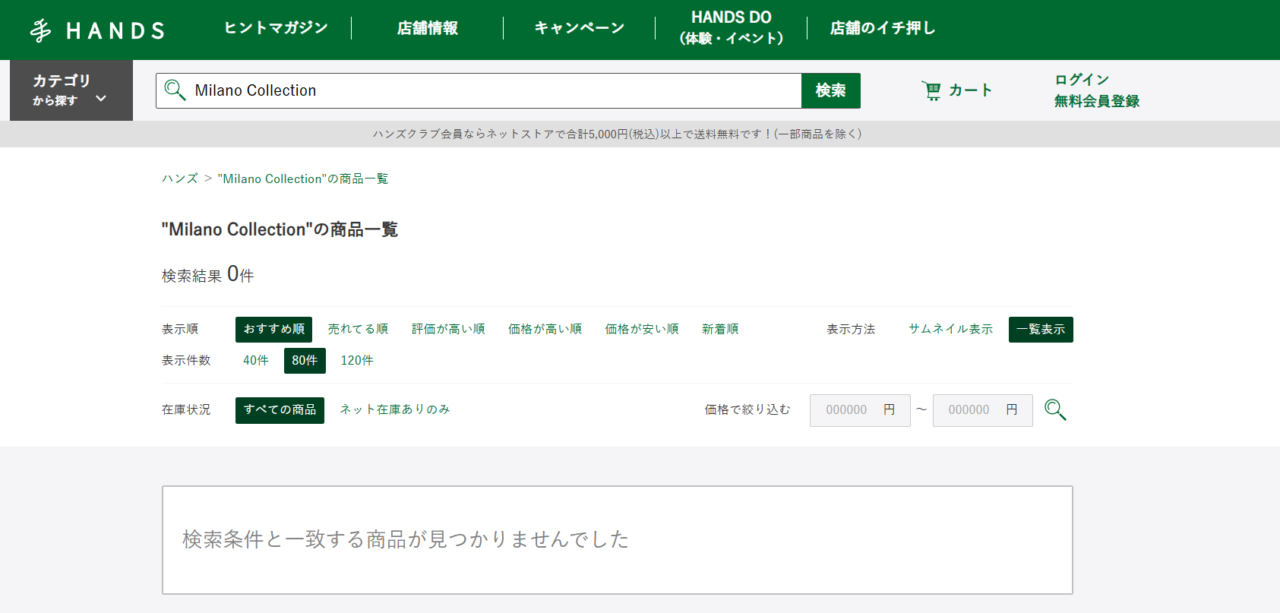Open キャンペーン menu item
This screenshot has height=613, width=1280.
(x=579, y=28)
